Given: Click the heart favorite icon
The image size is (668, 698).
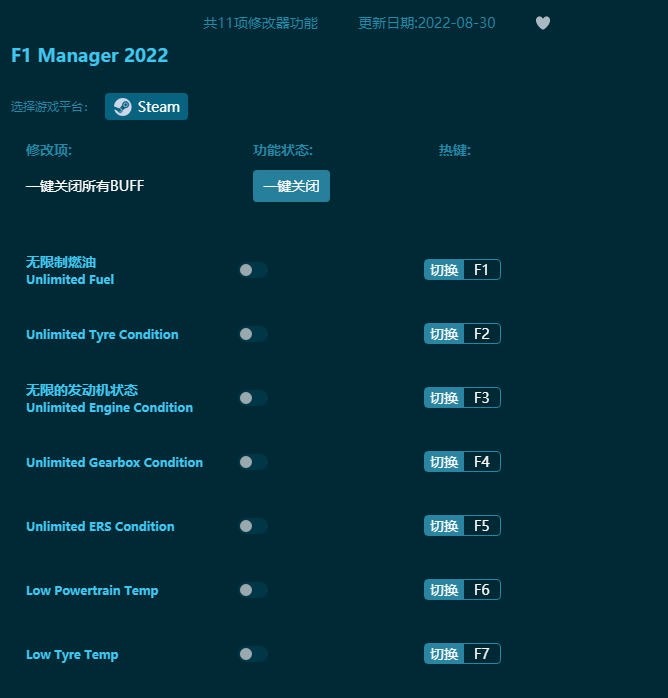Looking at the screenshot, I should (x=542, y=23).
